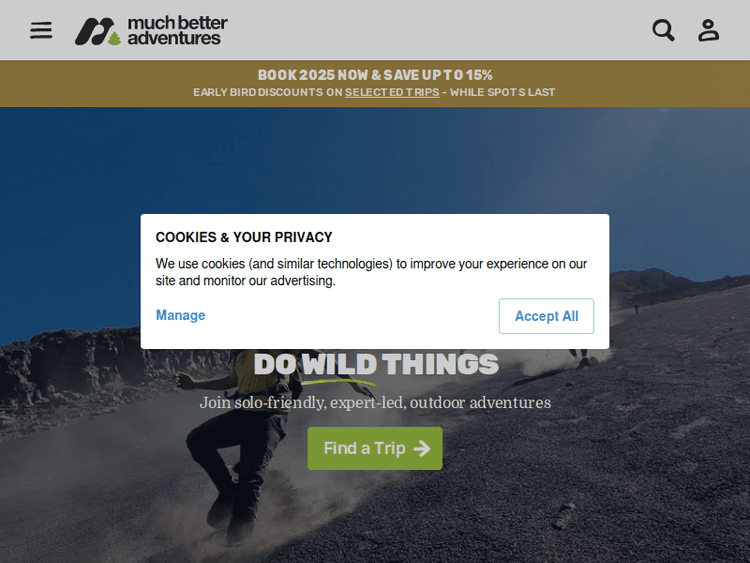Screen dimensions: 750x563
Task: Open the user account profile icon
Action: pyautogui.click(x=708, y=30)
